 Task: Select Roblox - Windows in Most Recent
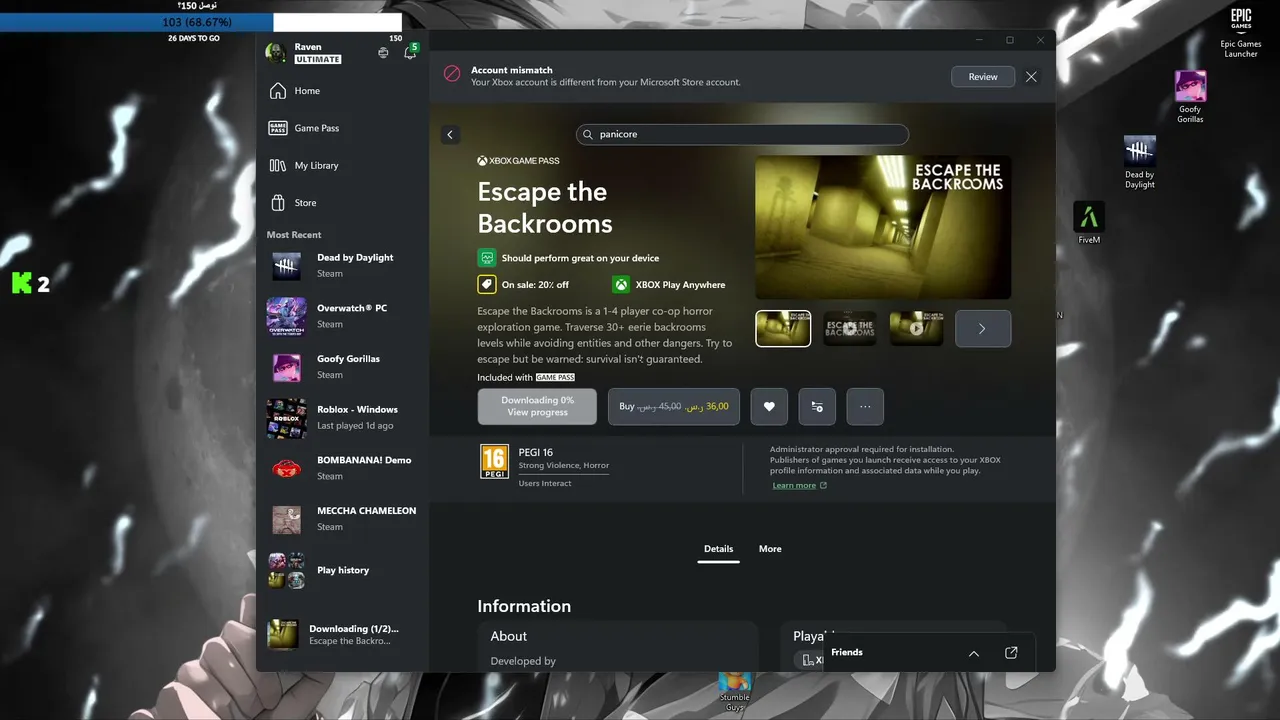(342, 417)
